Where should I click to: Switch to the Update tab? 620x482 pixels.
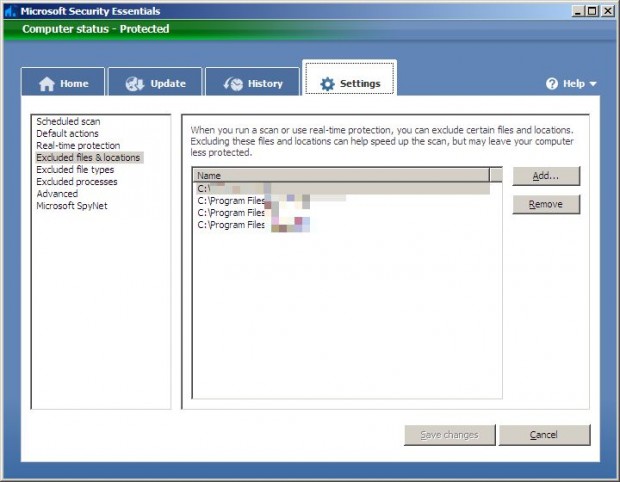pyautogui.click(x=155, y=82)
